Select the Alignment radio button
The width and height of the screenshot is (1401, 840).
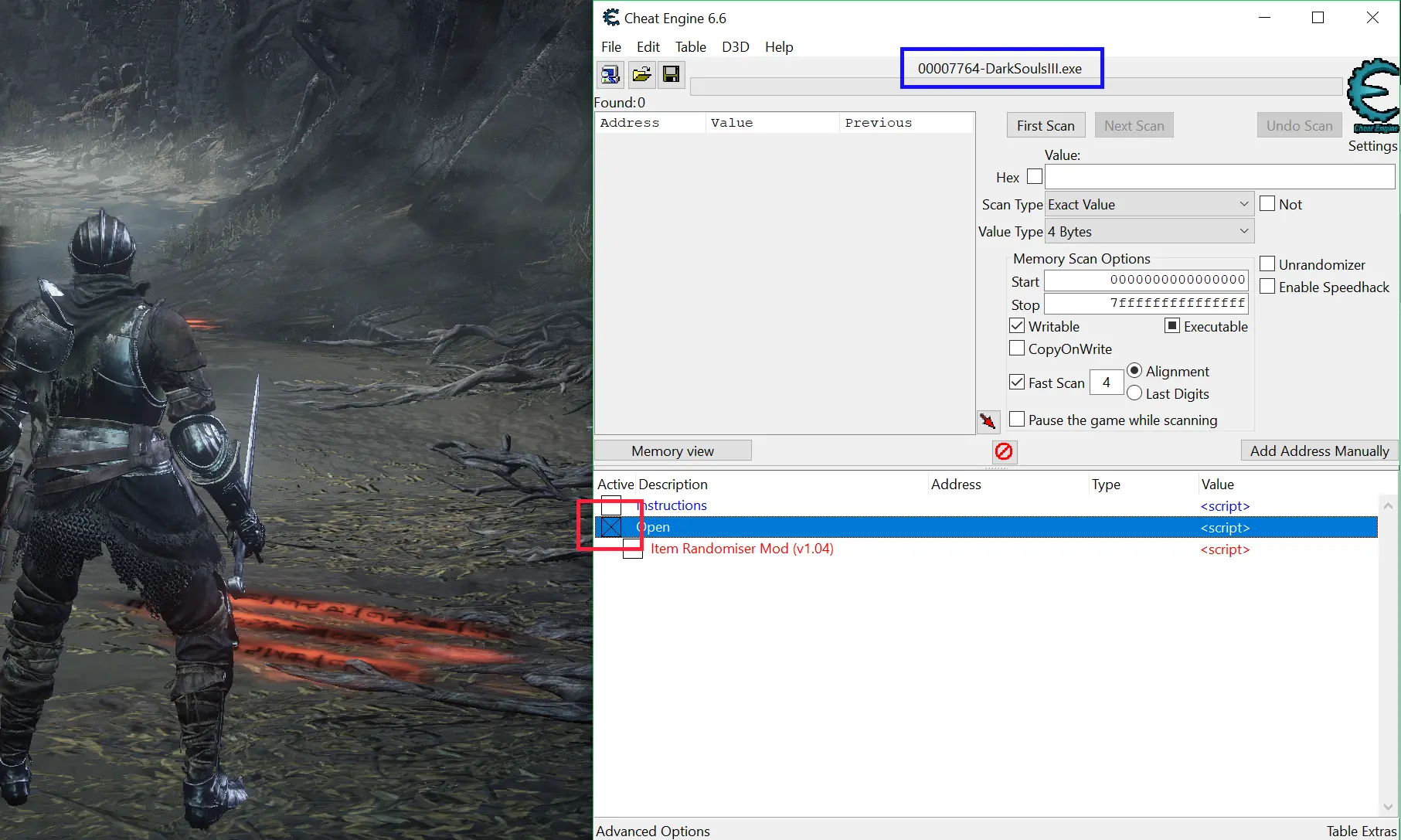point(1134,371)
